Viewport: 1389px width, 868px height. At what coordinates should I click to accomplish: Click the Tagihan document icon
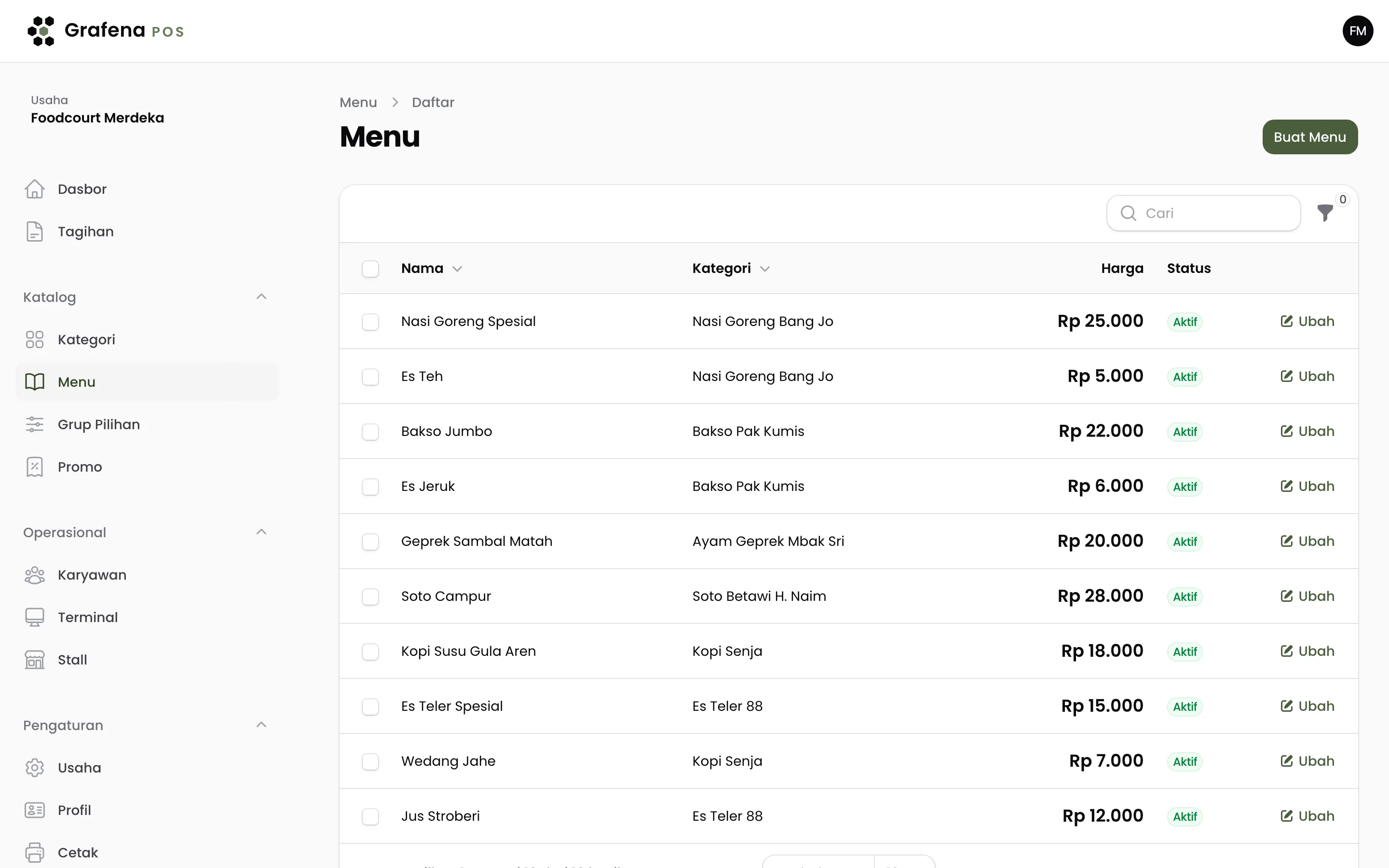[34, 231]
